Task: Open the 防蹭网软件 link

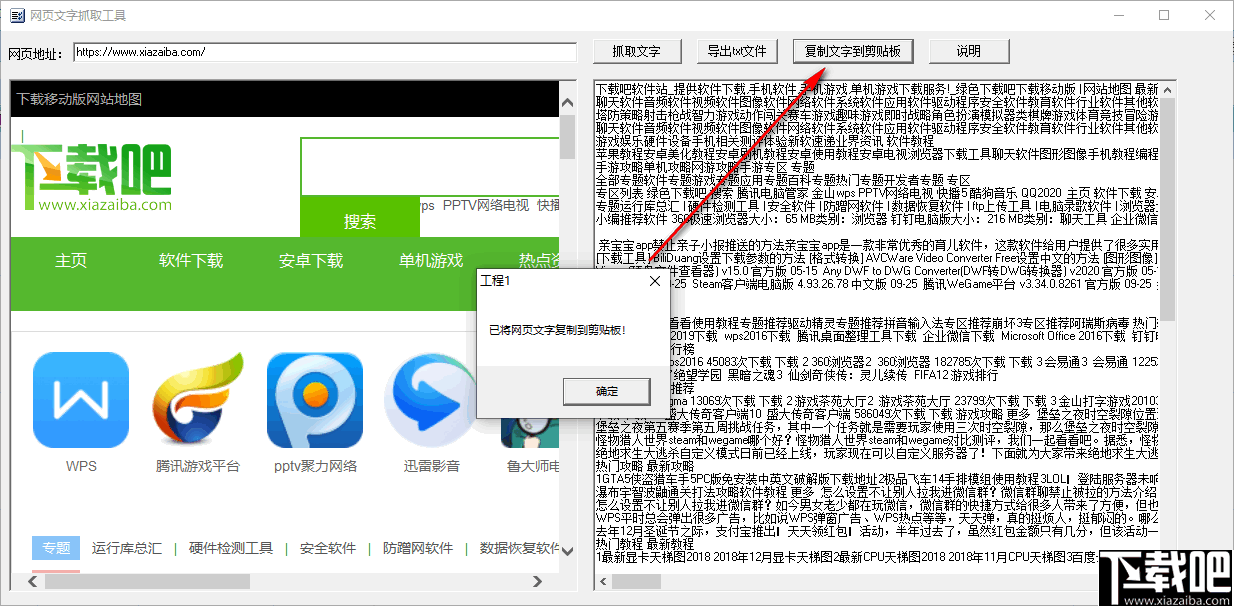Action: [418, 548]
